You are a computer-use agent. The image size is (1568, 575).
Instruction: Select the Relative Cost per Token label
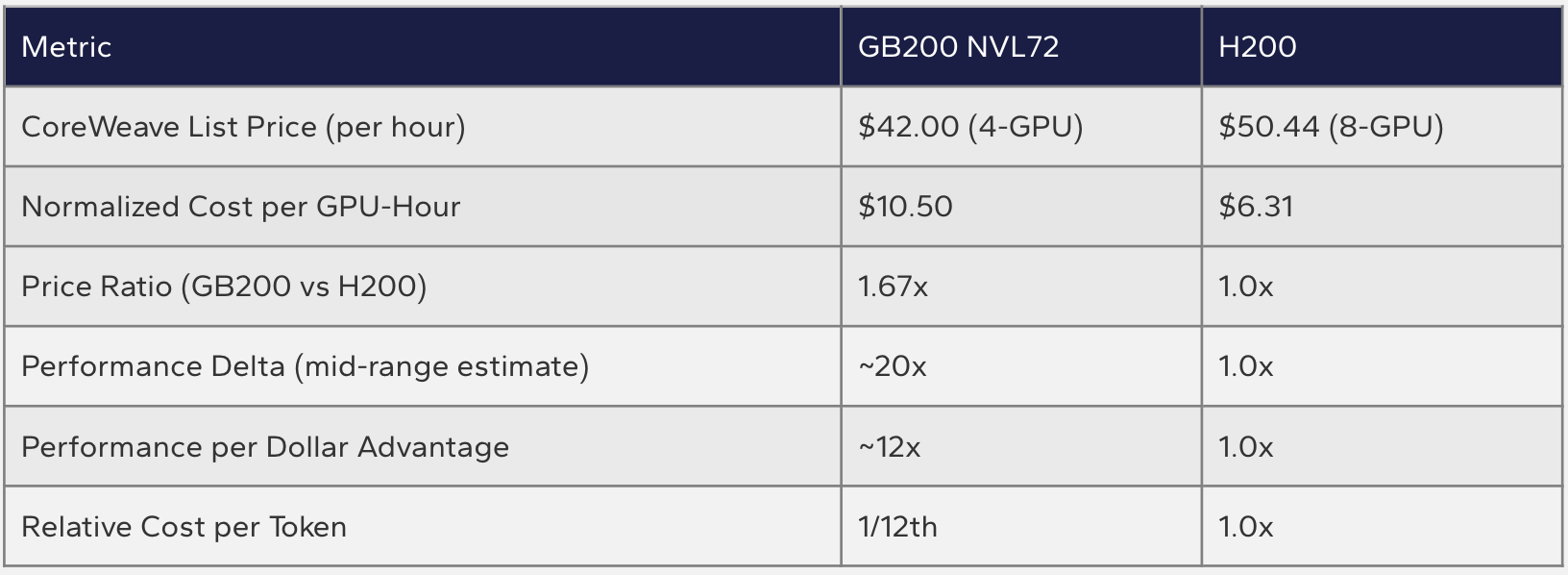pos(184,527)
